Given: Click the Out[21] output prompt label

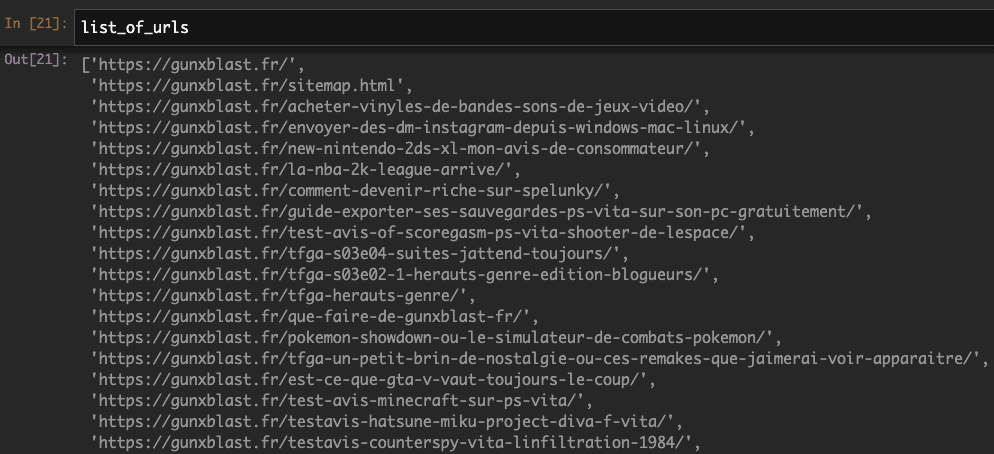Looking at the screenshot, I should point(36,60).
